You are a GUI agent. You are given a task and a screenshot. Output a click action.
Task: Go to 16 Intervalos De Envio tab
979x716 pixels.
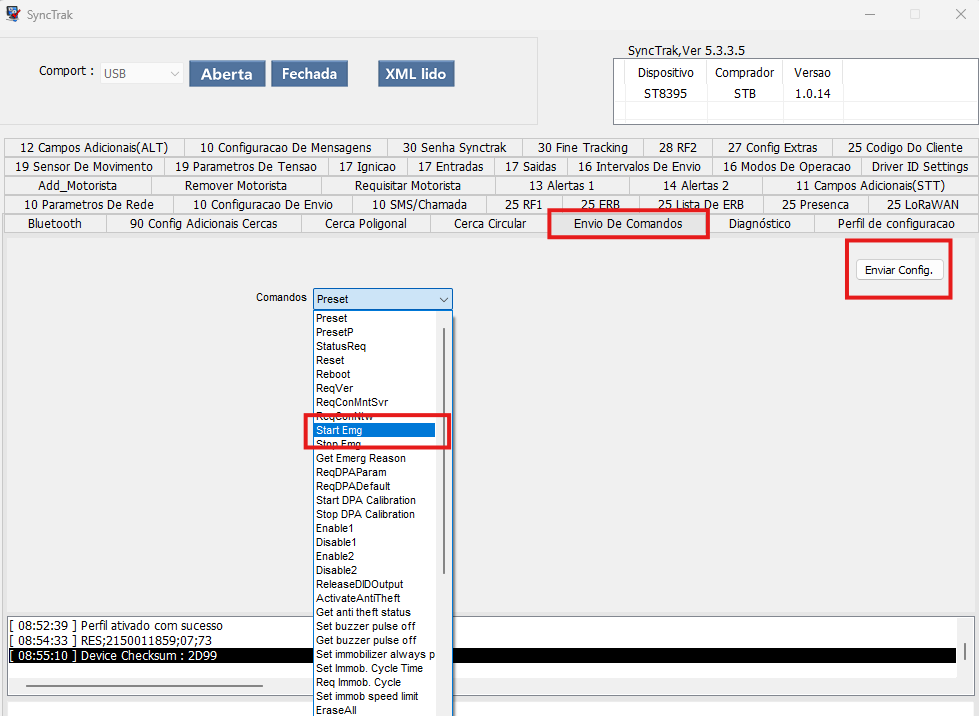639,167
